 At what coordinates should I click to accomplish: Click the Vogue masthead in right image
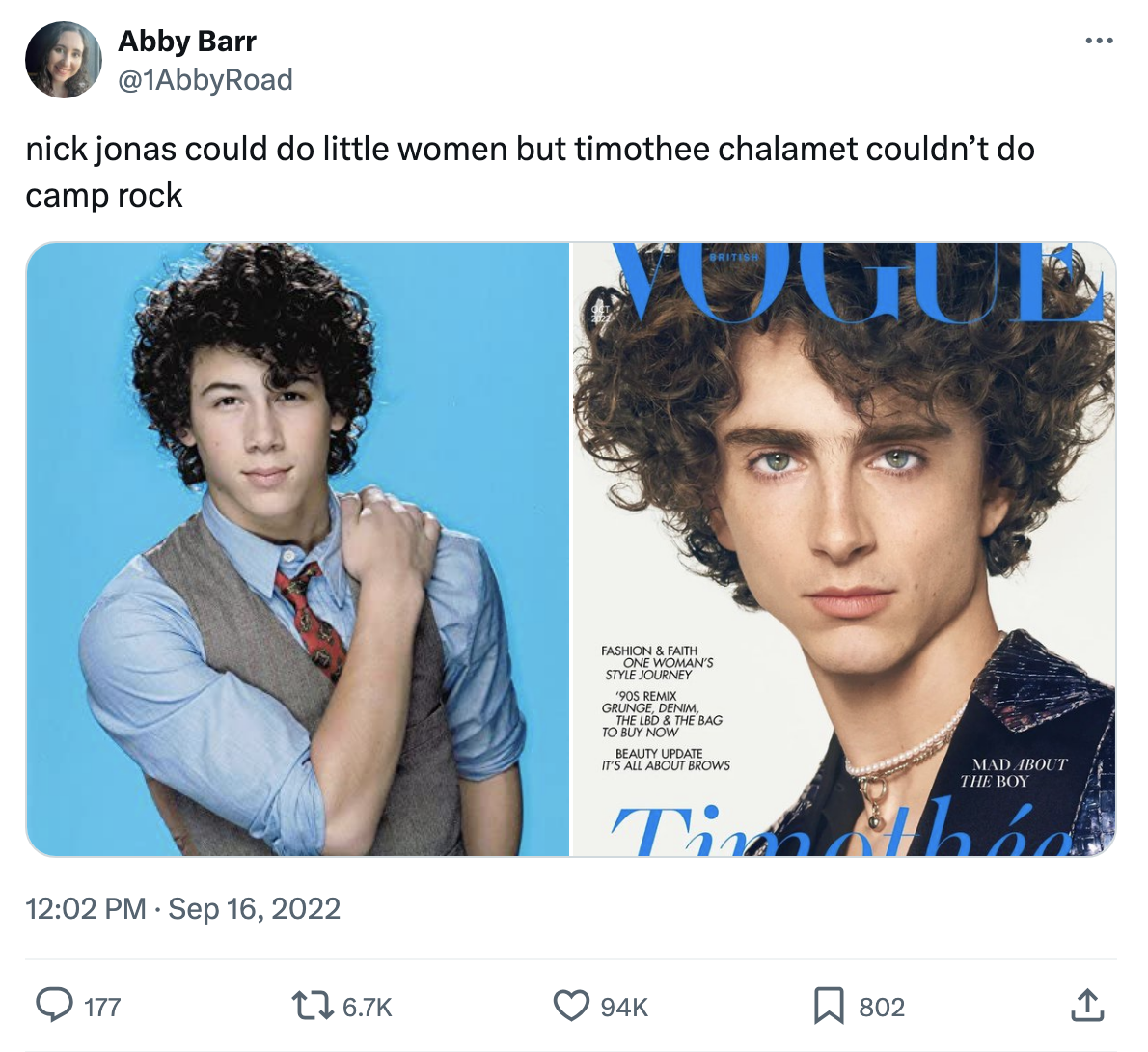click(857, 282)
